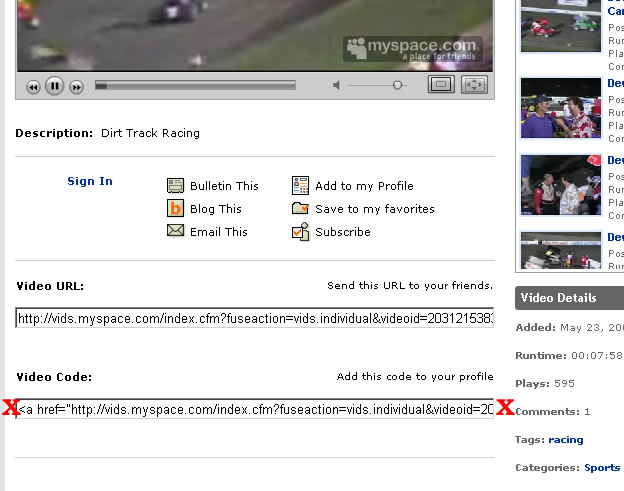
Task: Open the Blog This link
Action: 216,209
